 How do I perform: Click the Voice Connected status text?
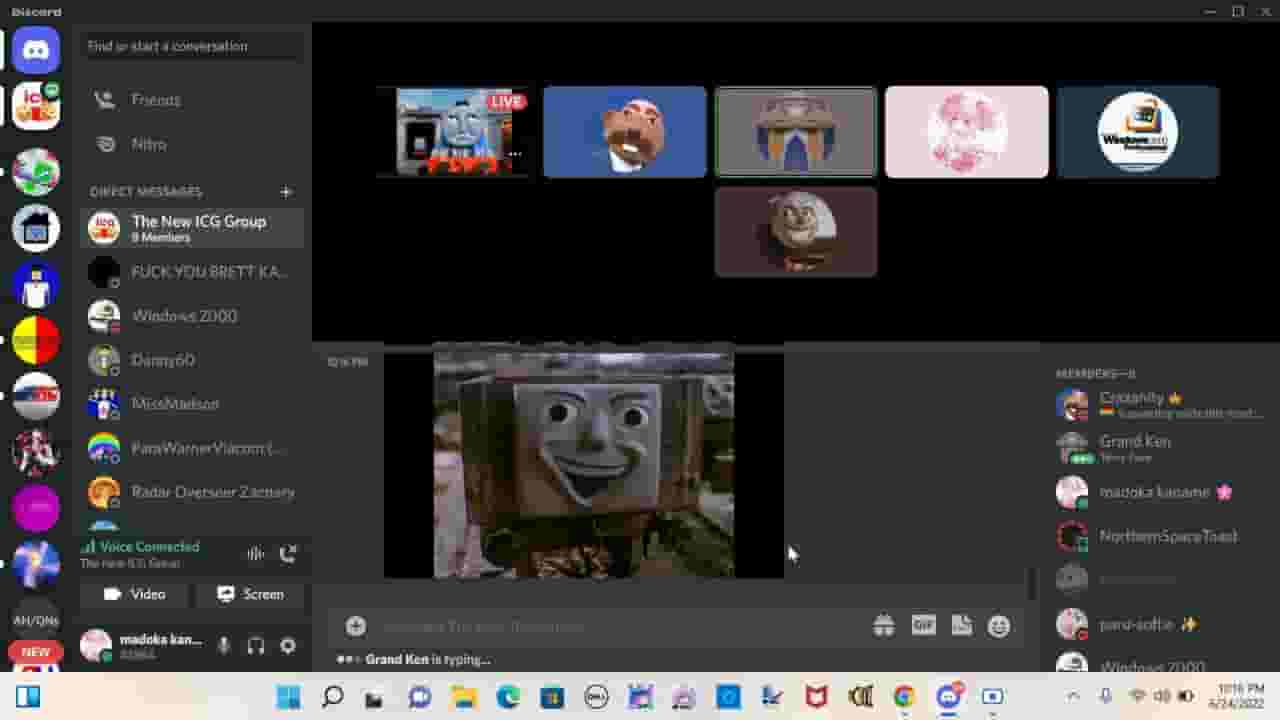150,547
